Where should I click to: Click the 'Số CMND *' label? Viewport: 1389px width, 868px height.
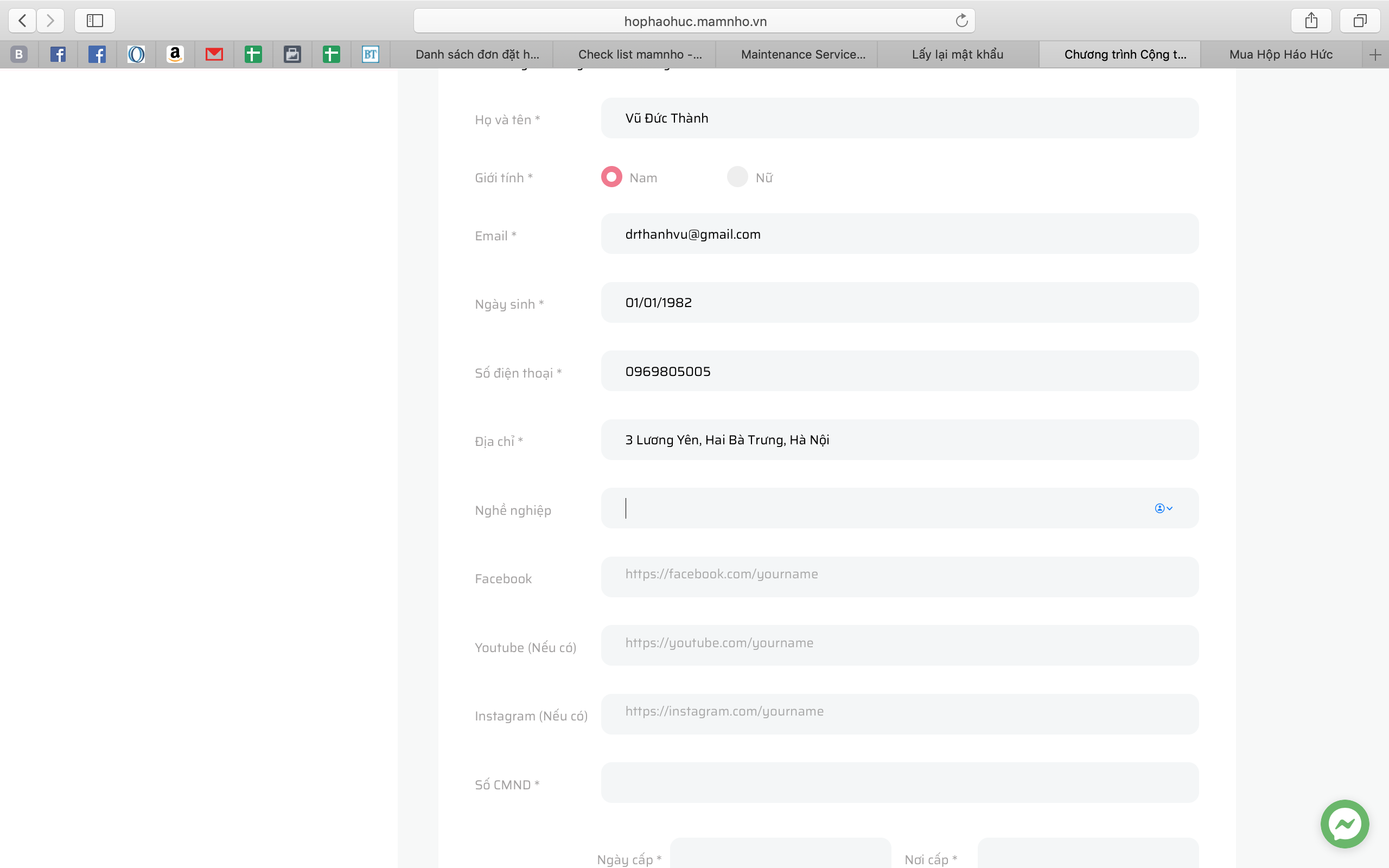click(507, 785)
